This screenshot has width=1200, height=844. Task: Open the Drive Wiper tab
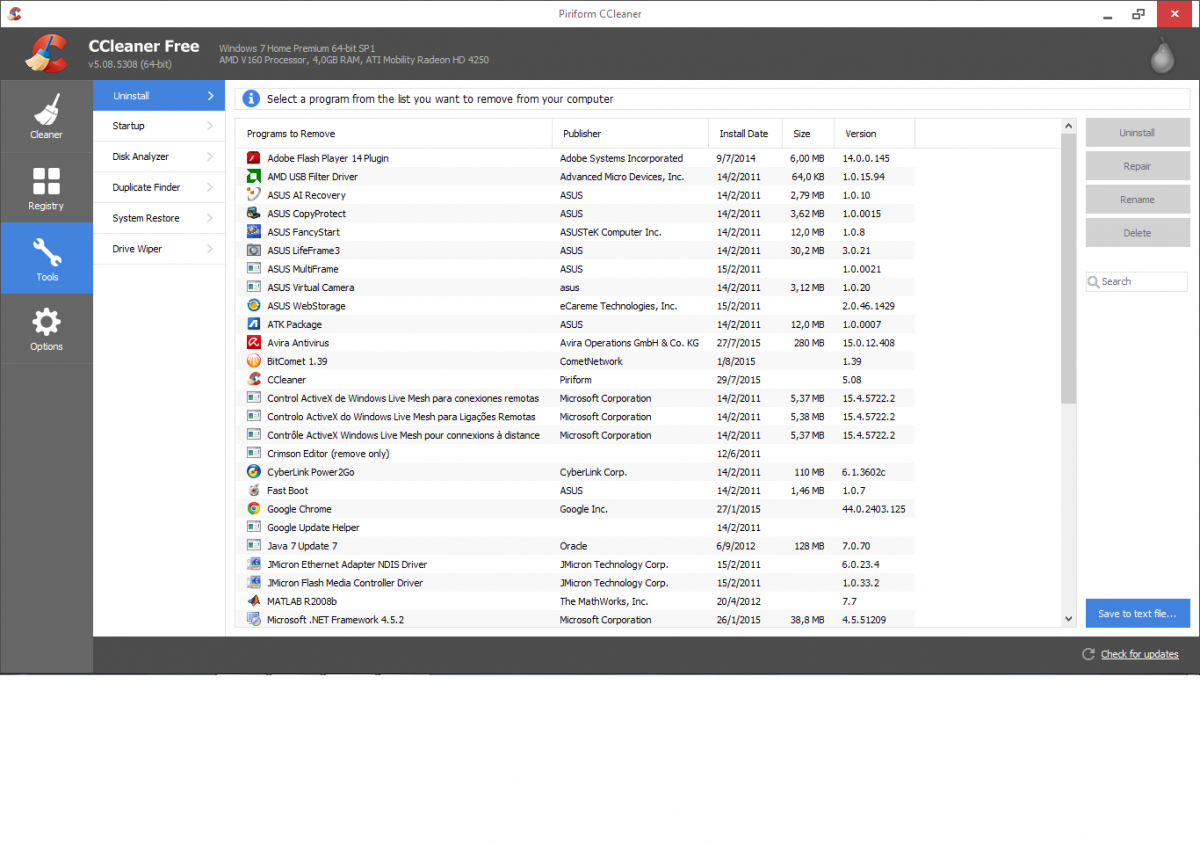(x=159, y=249)
